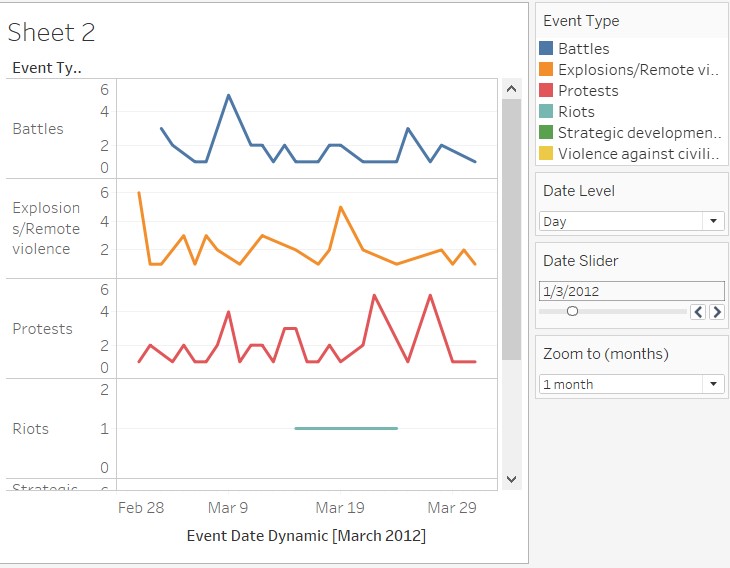Click the Battles blue color swatch
730x568 pixels.
click(546, 48)
